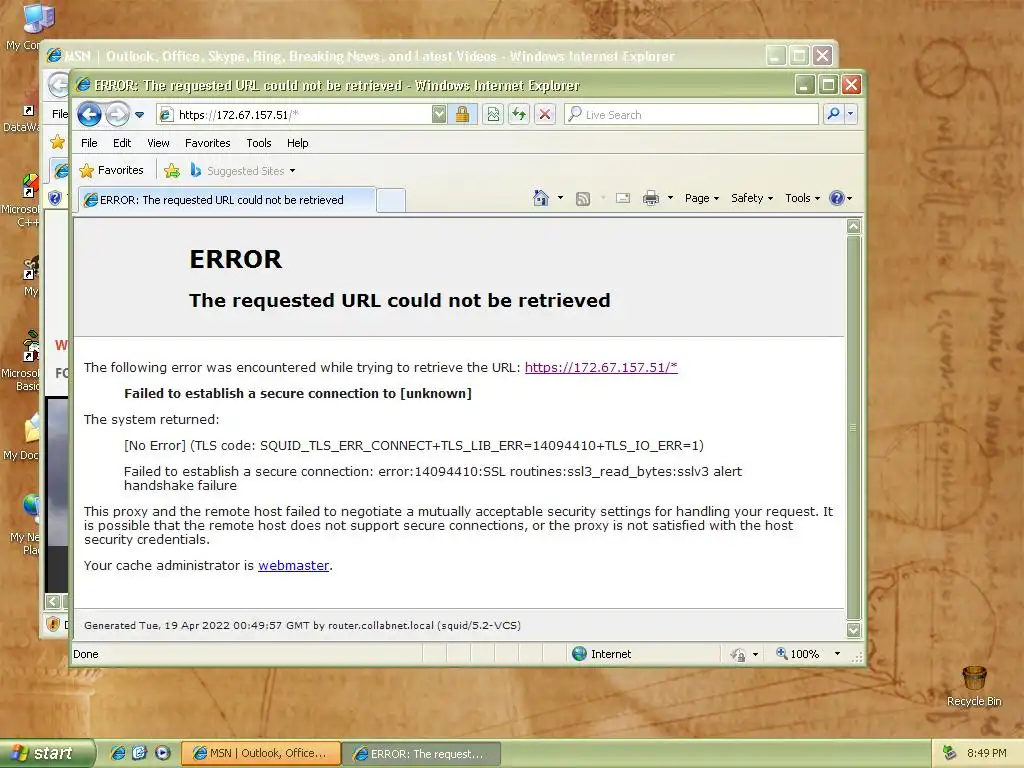Click the Live Search input box

tap(692, 115)
